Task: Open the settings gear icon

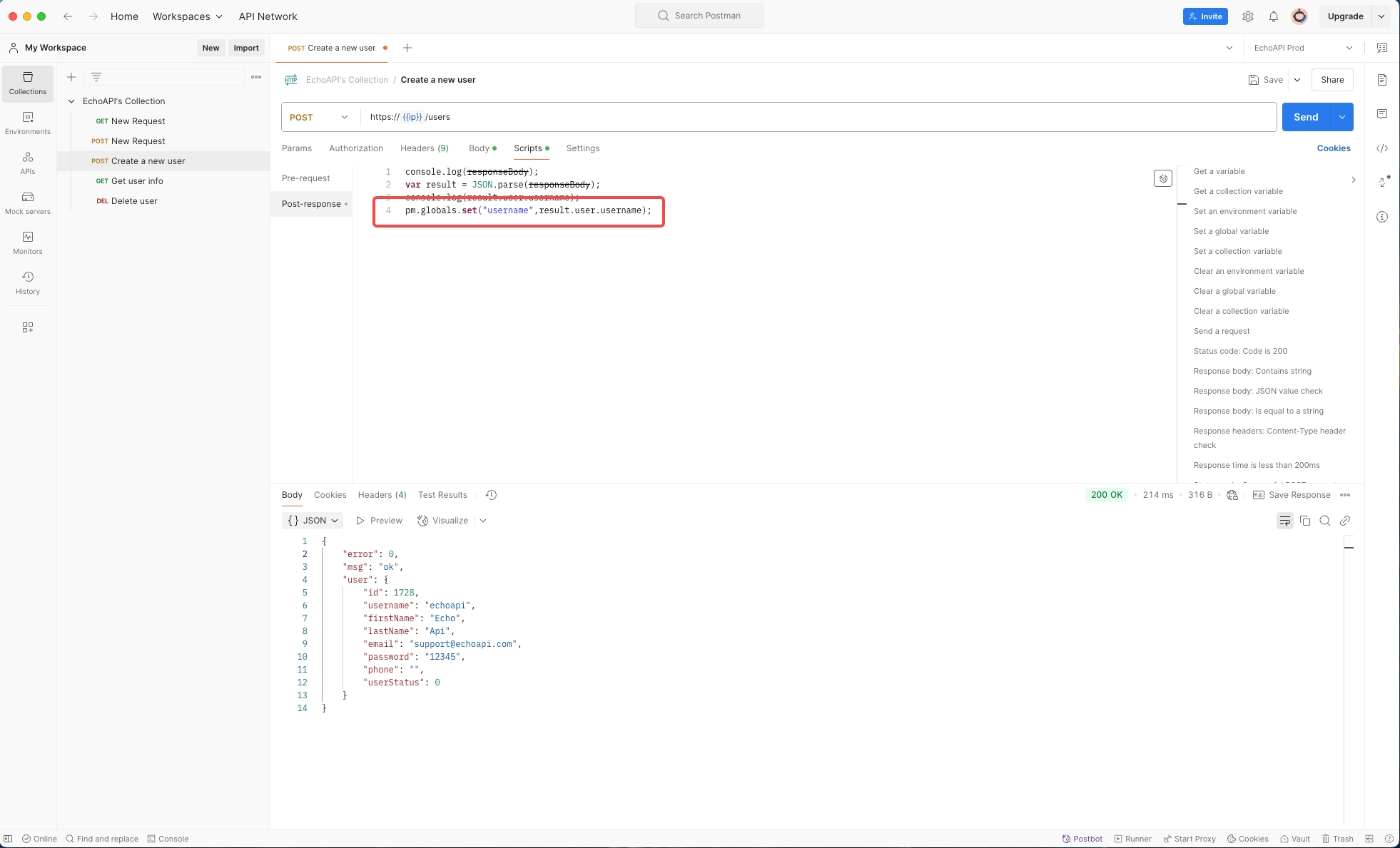Action: (x=1248, y=16)
